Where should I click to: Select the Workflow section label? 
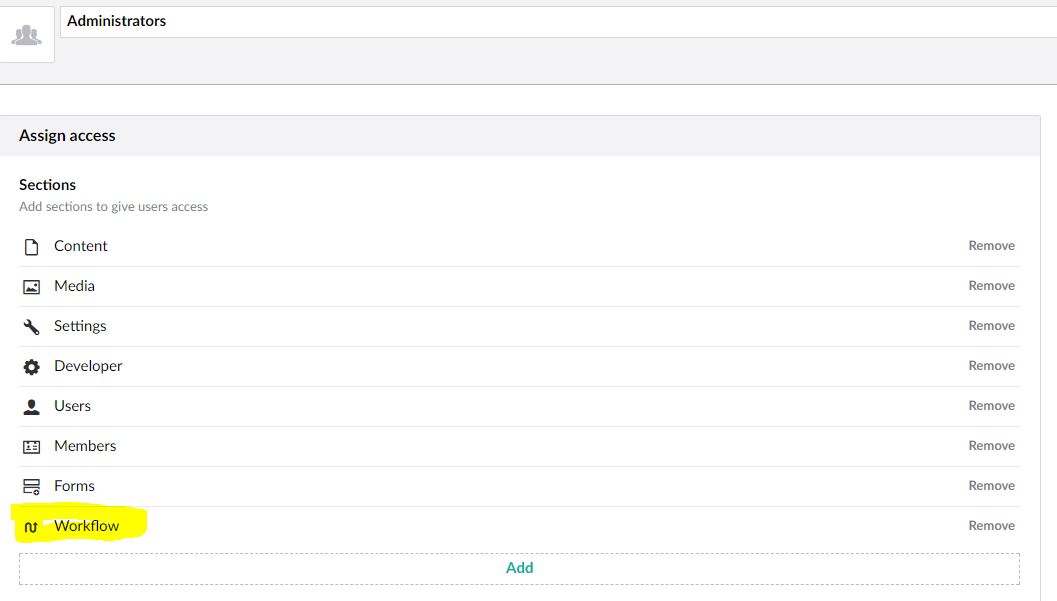point(86,526)
